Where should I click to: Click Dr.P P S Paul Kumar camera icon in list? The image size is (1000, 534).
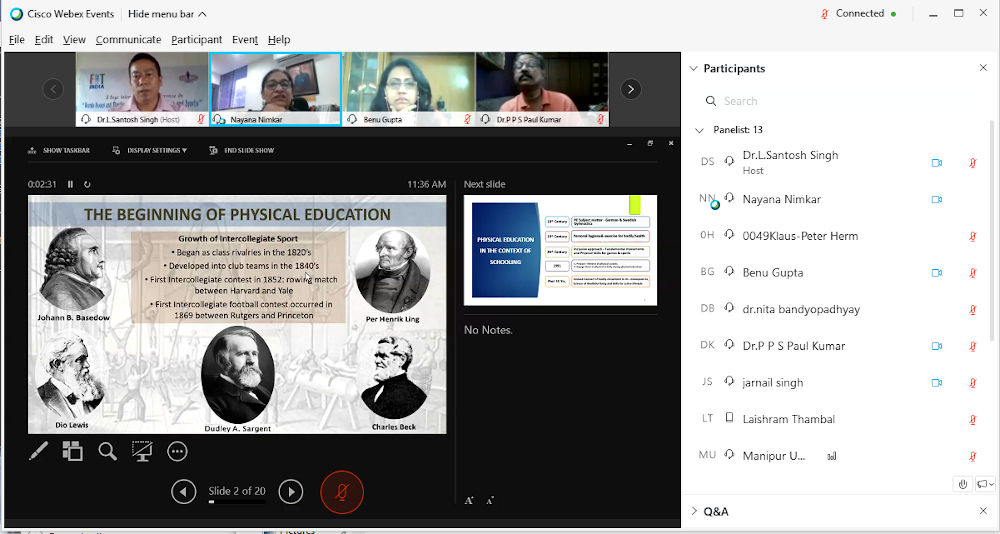tap(937, 346)
